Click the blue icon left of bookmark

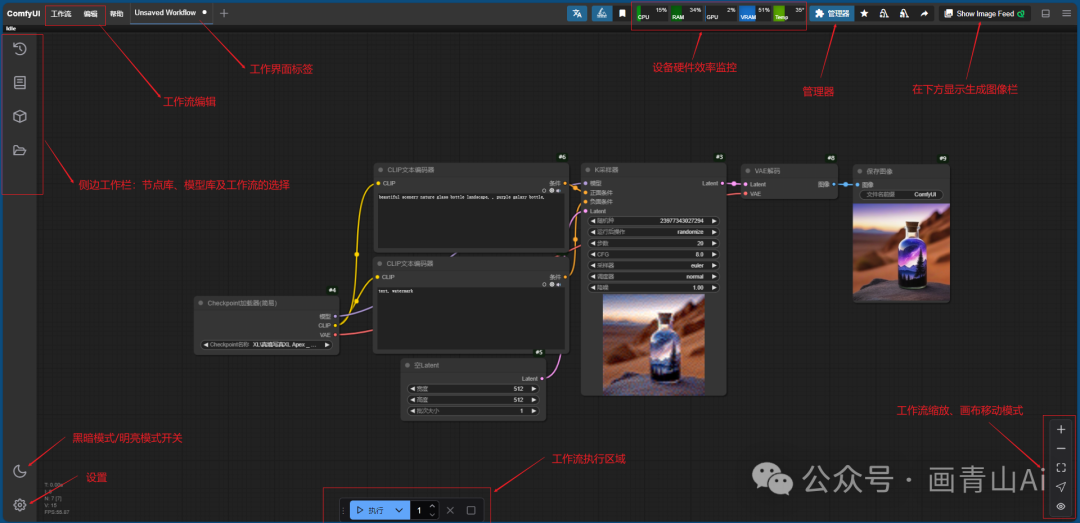click(x=602, y=13)
